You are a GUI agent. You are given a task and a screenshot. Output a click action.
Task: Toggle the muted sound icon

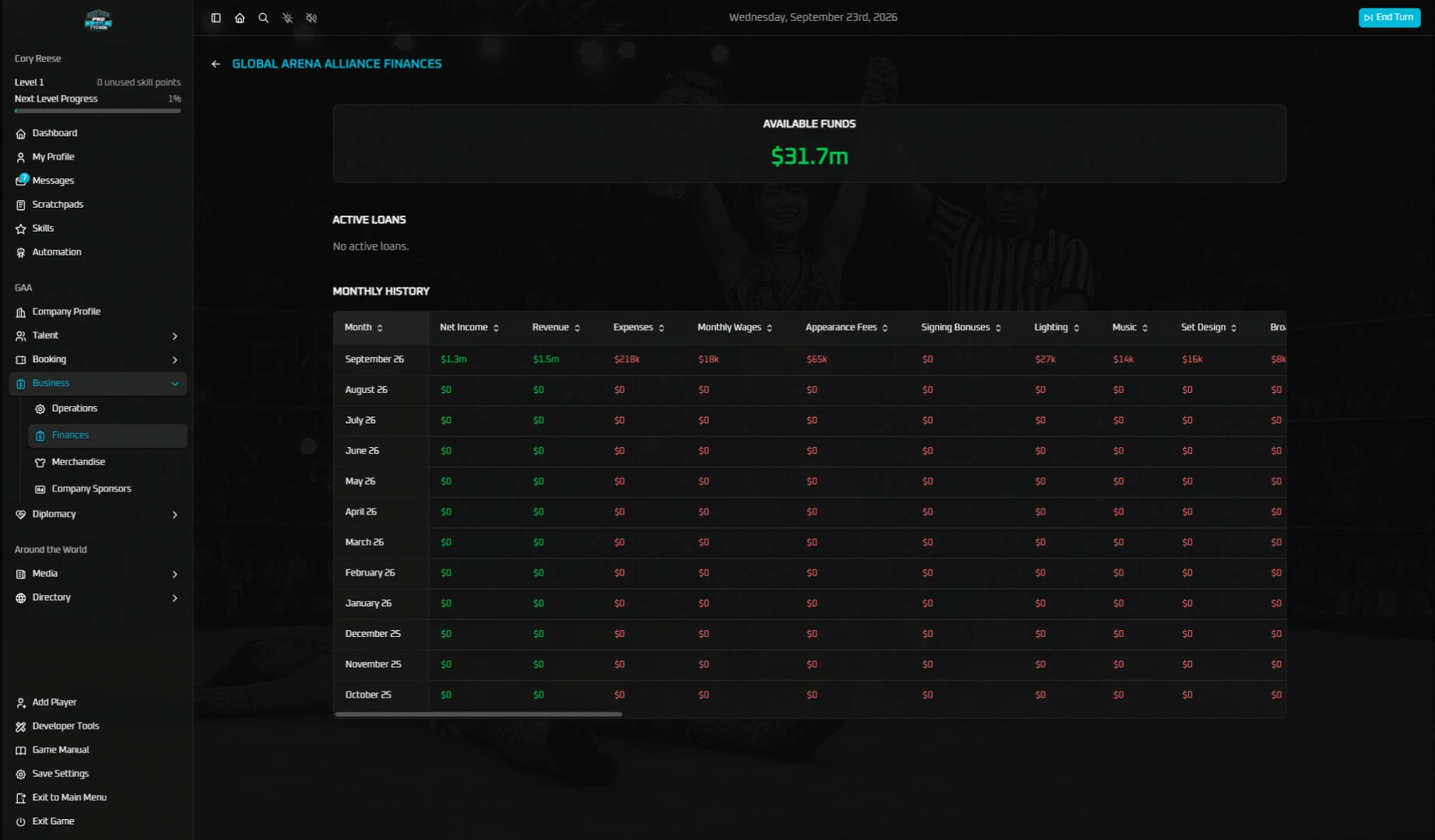(x=311, y=18)
